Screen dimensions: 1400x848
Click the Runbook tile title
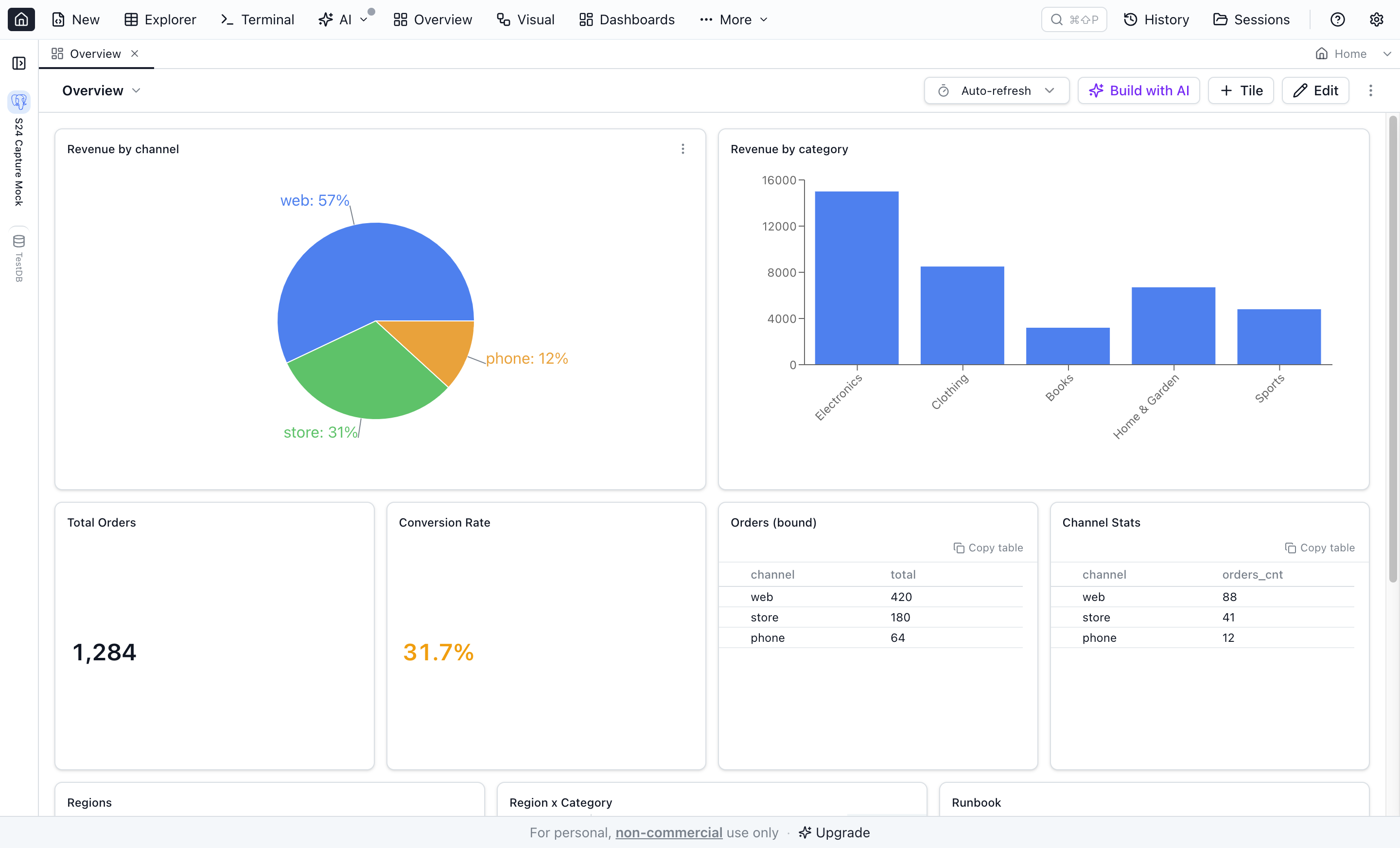[x=976, y=802]
